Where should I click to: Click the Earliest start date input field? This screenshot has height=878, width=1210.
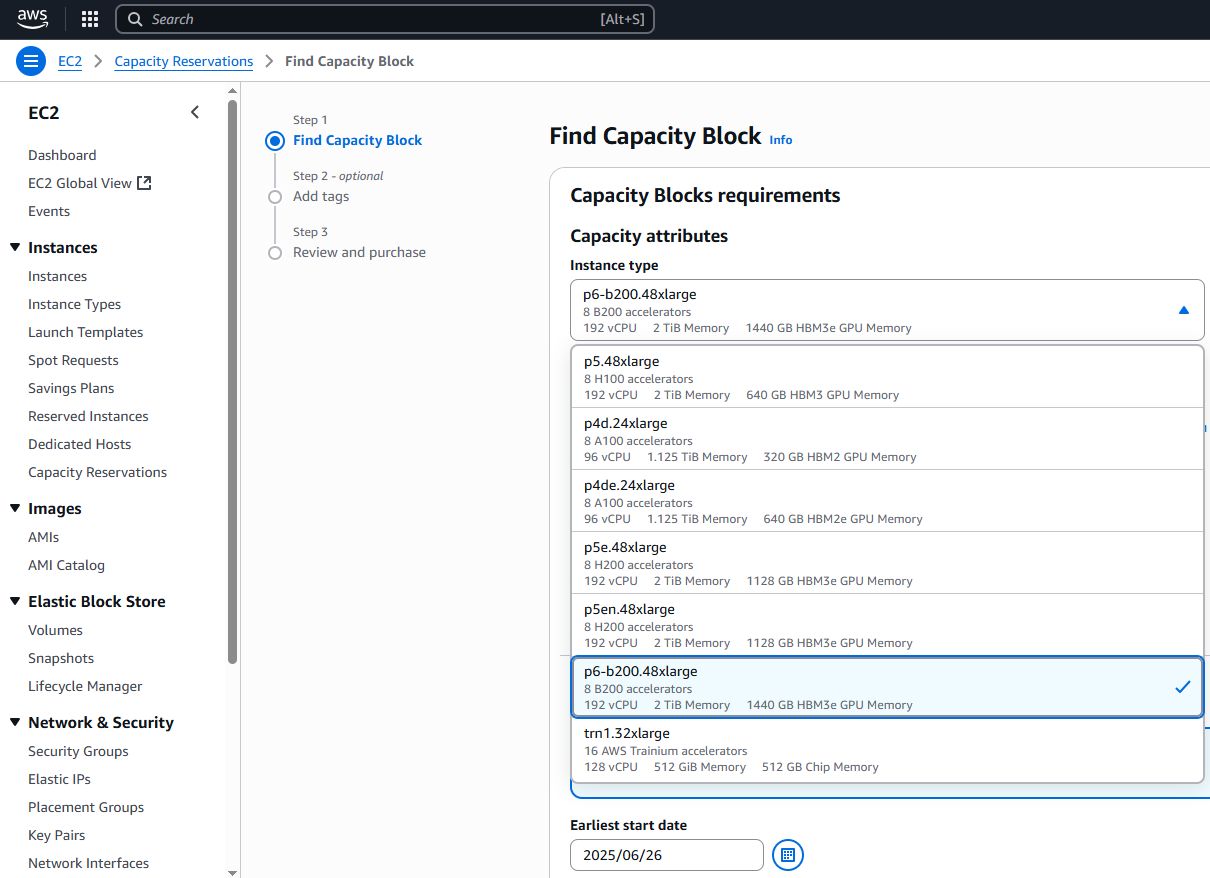[667, 855]
